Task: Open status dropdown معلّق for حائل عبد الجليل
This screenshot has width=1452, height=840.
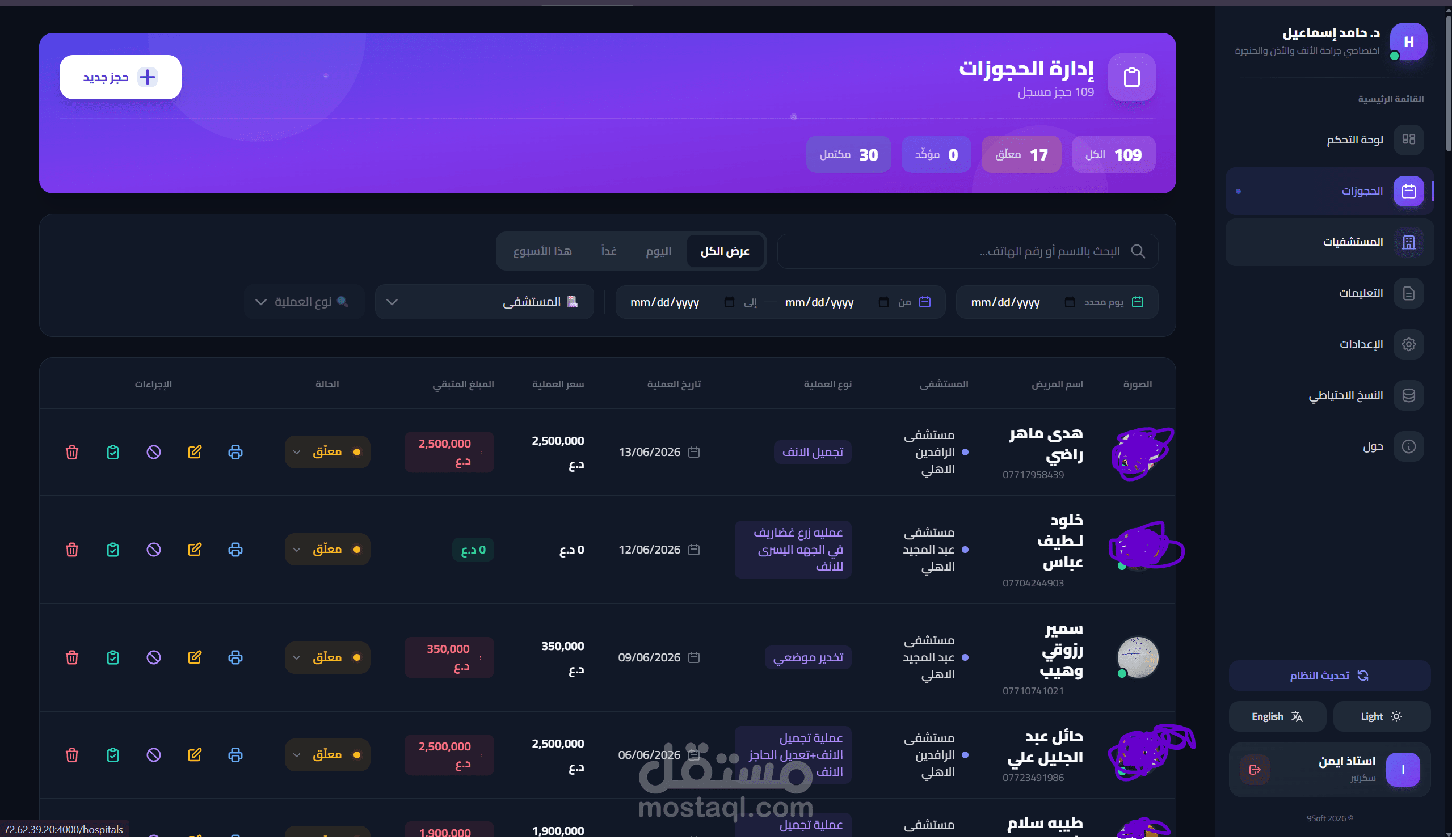Action: 327,755
